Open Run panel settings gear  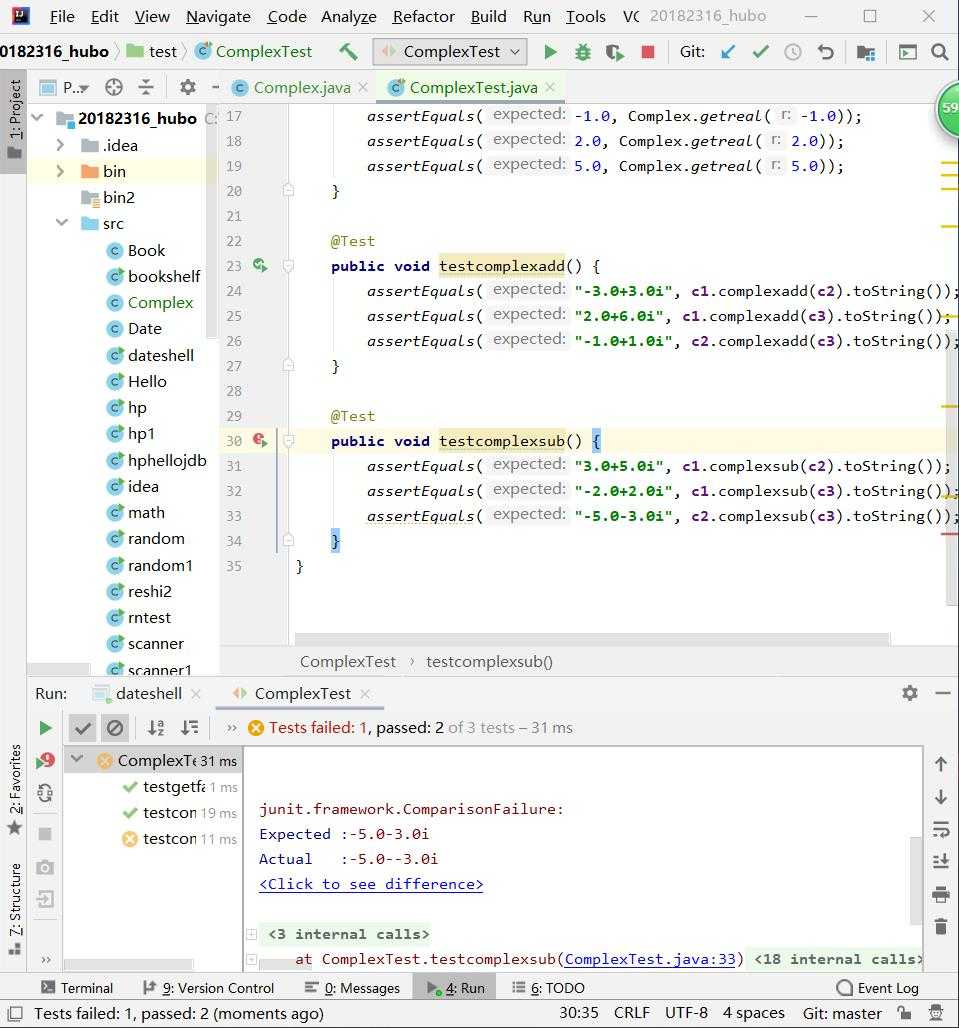(910, 693)
